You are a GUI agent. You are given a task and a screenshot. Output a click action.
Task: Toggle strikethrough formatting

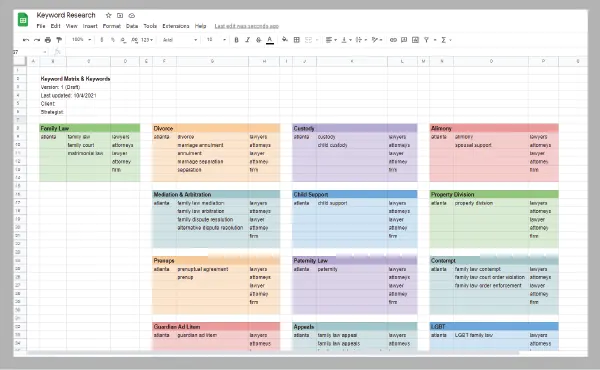point(259,40)
